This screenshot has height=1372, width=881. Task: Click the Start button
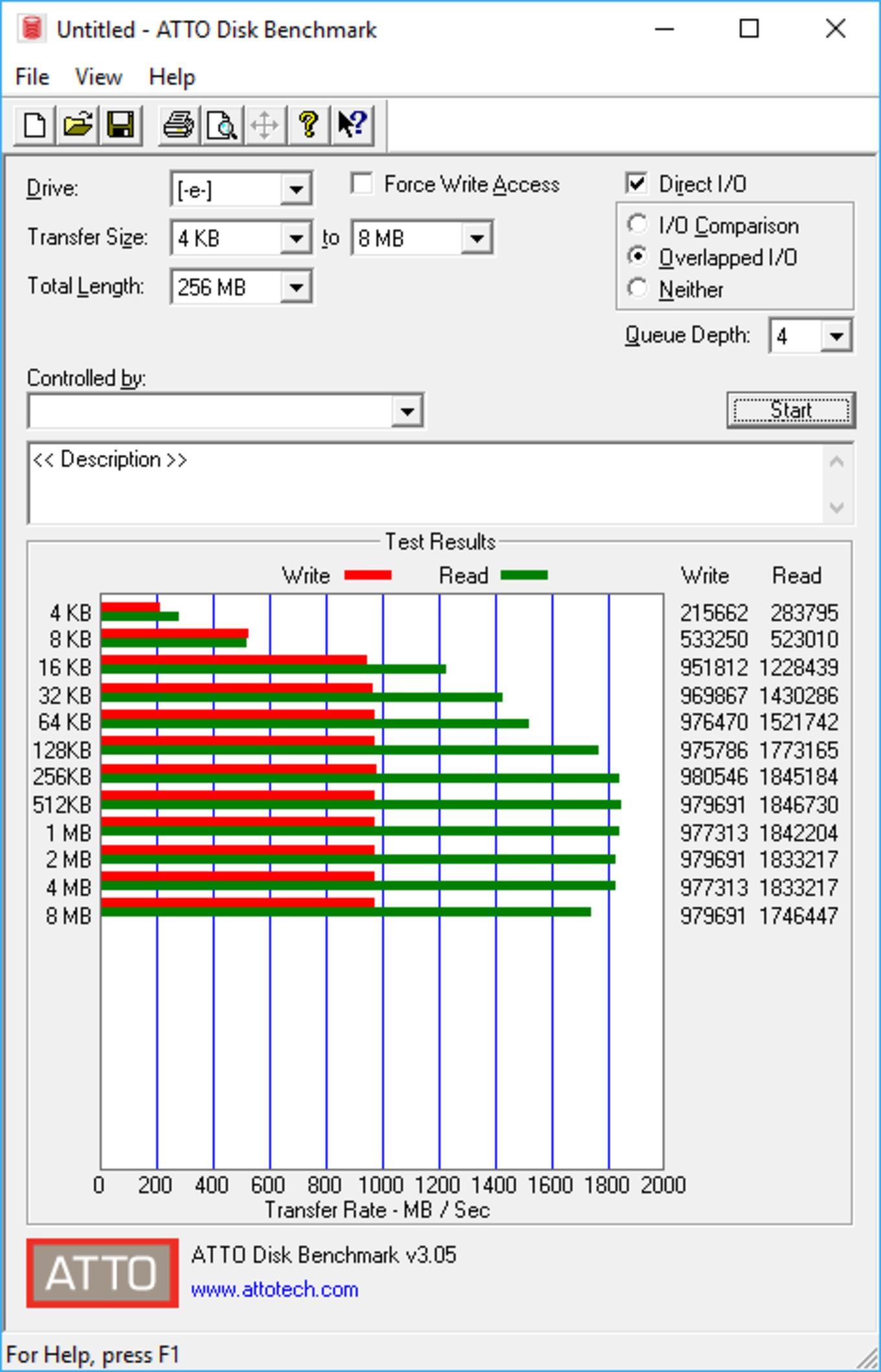pyautogui.click(x=791, y=410)
